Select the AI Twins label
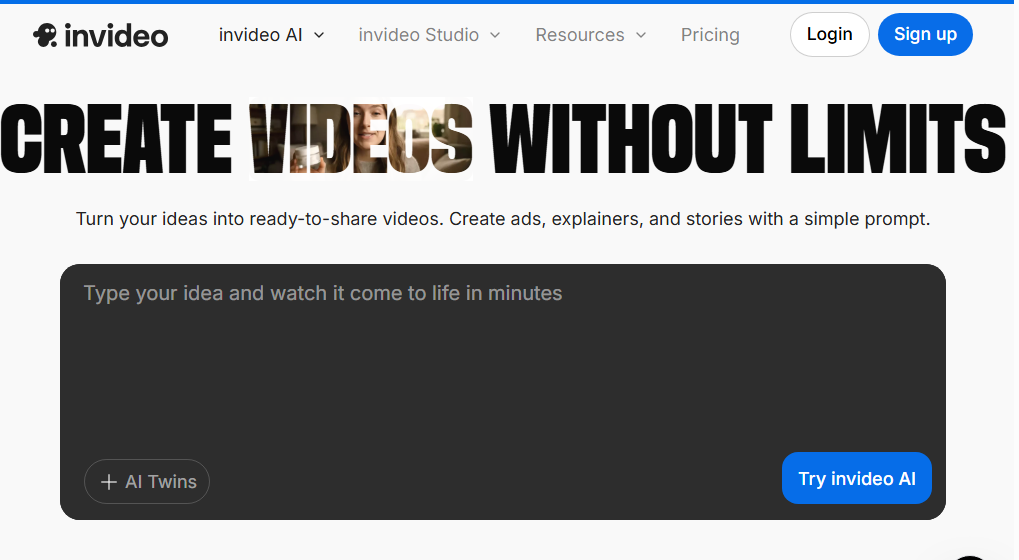This screenshot has width=1019, height=560. click(x=161, y=482)
